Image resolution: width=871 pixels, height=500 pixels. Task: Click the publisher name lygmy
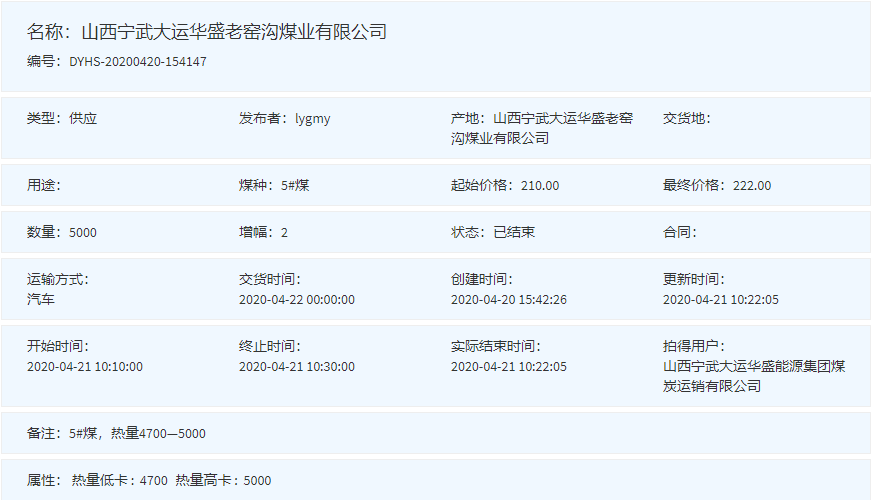(312, 119)
